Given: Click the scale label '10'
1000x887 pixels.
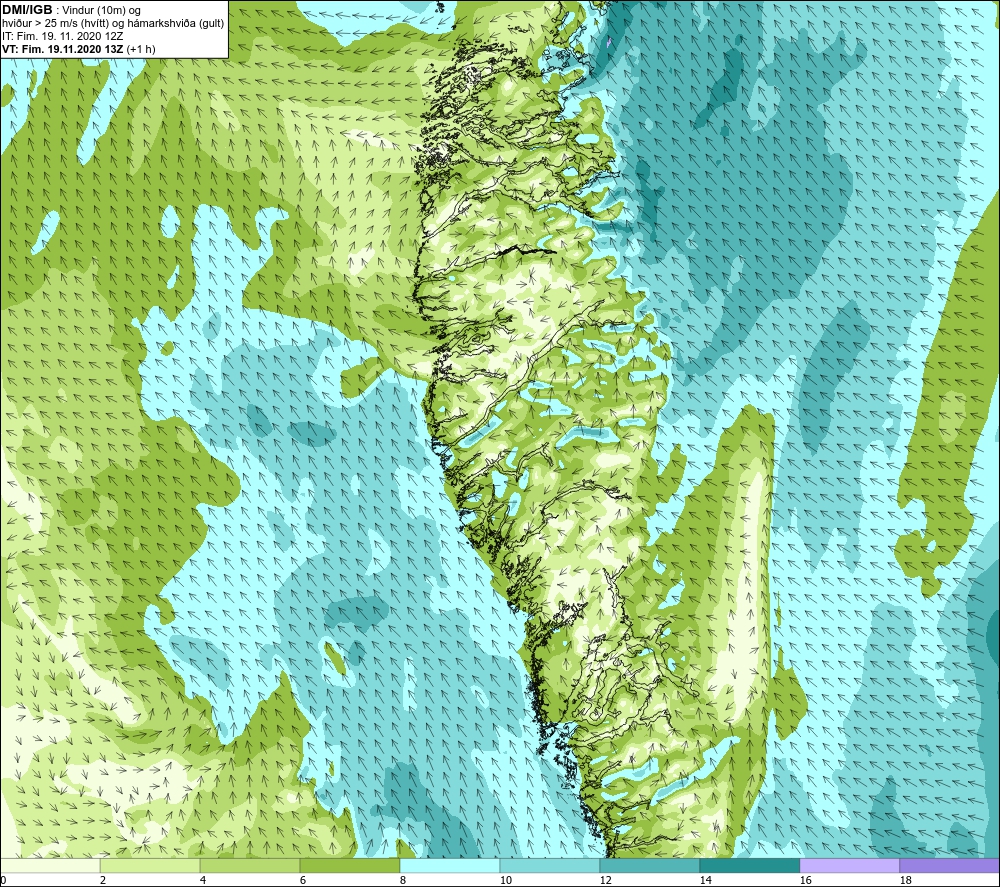Looking at the screenshot, I should 506,881.
